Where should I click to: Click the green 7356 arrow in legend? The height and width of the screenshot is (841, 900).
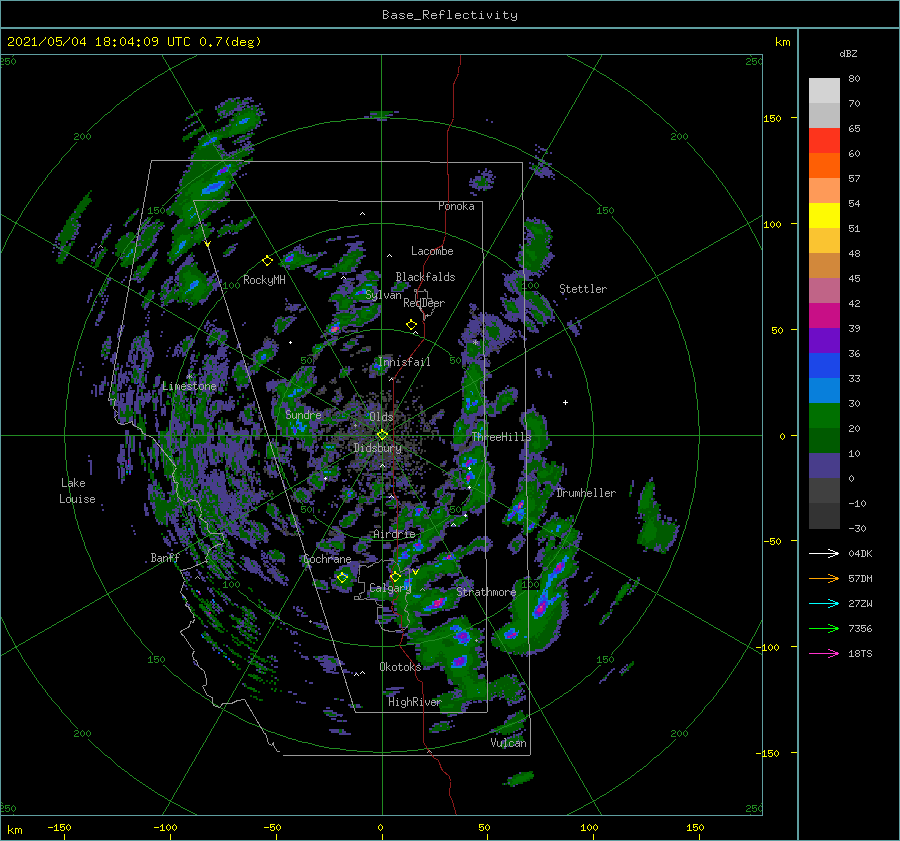[x=824, y=629]
